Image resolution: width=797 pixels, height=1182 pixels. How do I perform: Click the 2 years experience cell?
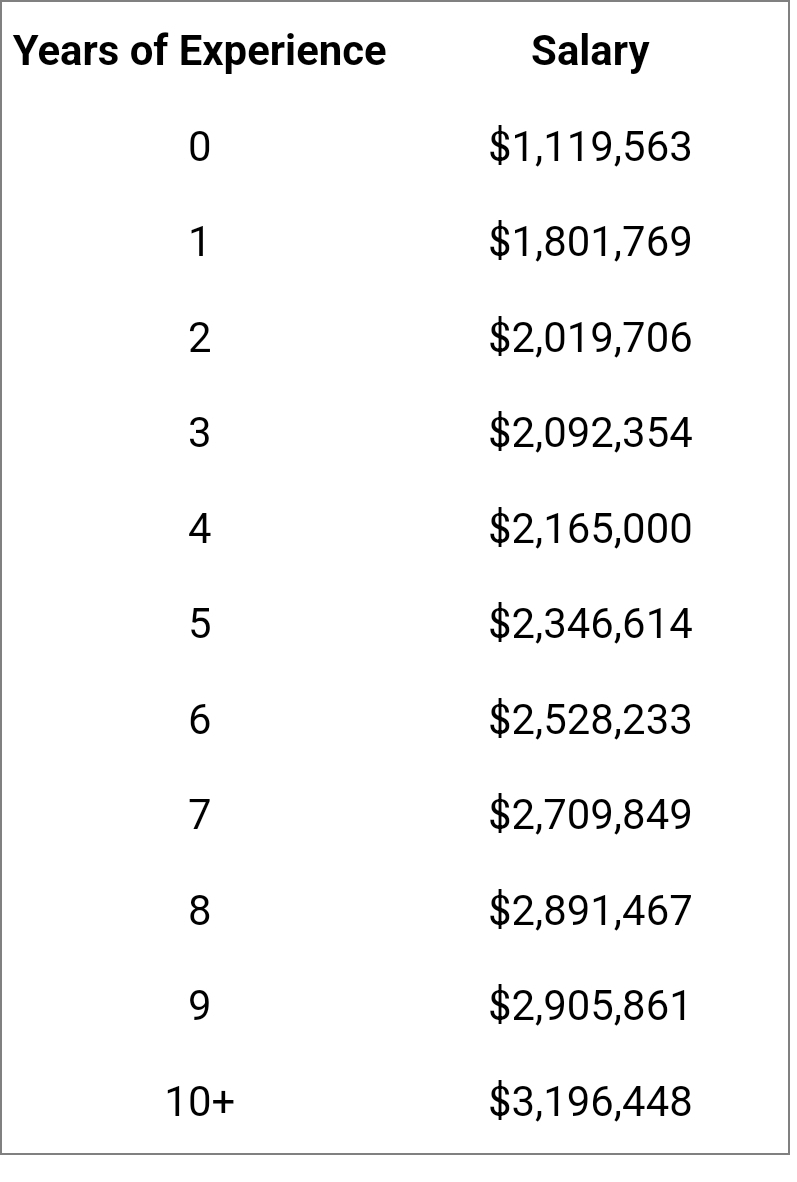coord(199,338)
